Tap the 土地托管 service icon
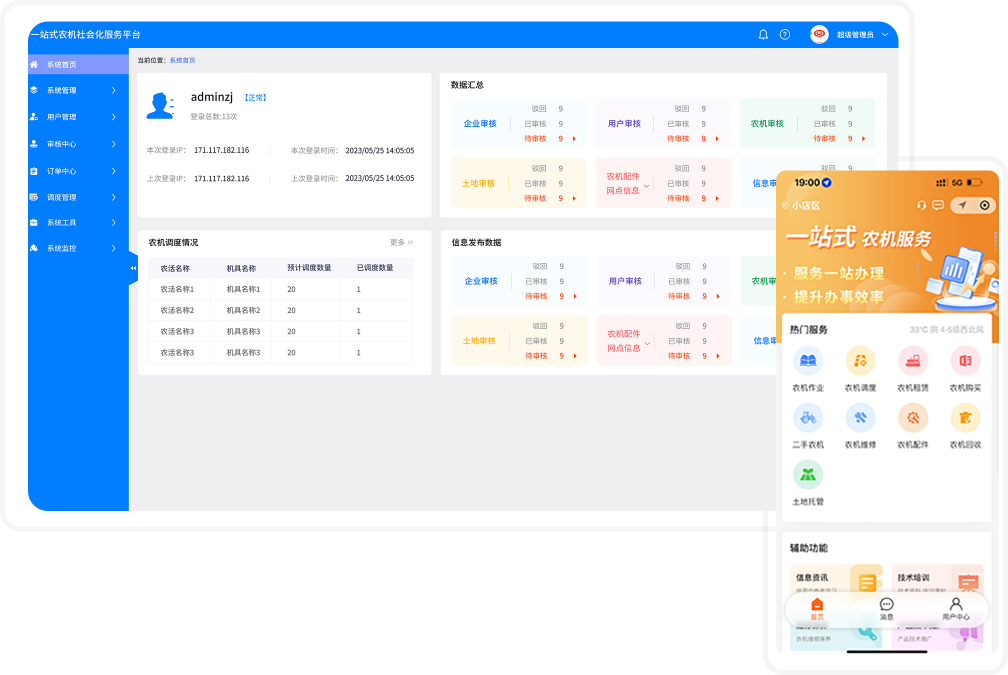 click(808, 475)
